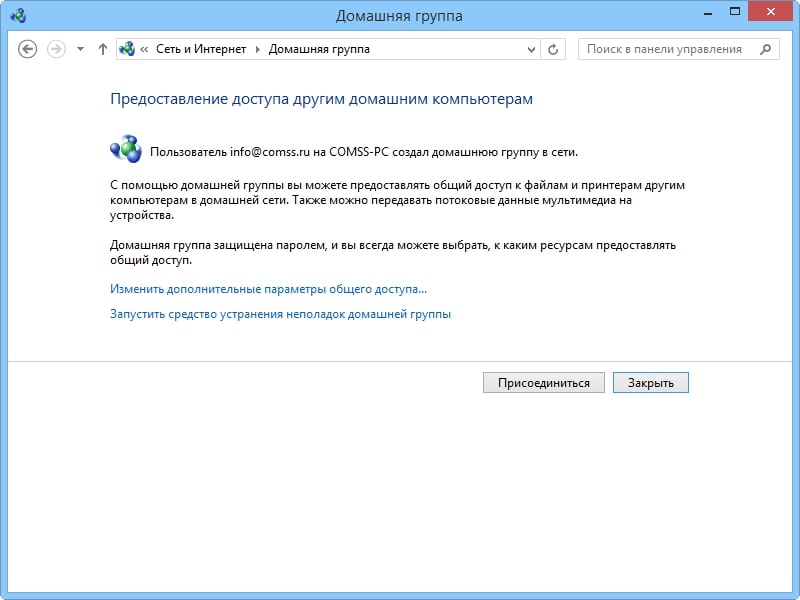800x600 pixels.
Task: Minimize the Домашняя группа window
Action: pos(708,12)
